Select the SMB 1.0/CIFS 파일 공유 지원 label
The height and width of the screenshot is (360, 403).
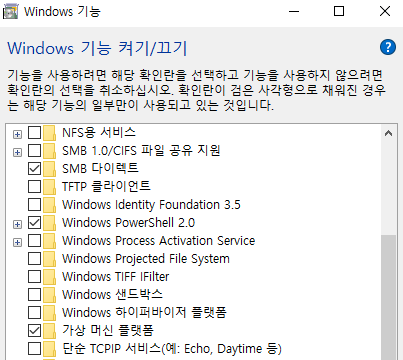pyautogui.click(x=141, y=151)
